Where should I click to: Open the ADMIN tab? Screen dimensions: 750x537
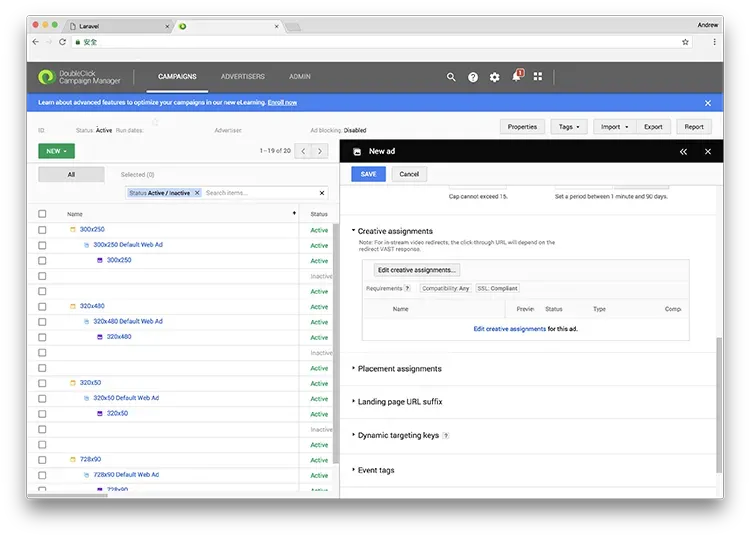point(300,77)
